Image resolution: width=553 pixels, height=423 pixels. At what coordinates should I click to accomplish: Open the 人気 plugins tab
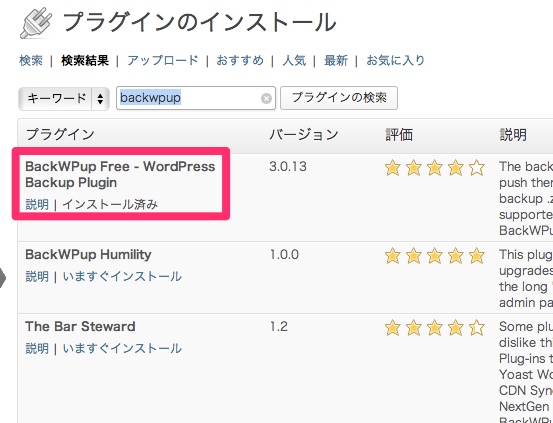tap(294, 60)
